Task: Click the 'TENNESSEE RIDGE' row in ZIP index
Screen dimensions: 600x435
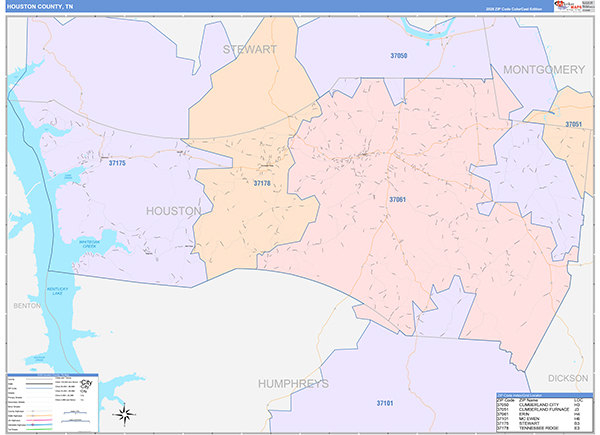Action: 539,428
